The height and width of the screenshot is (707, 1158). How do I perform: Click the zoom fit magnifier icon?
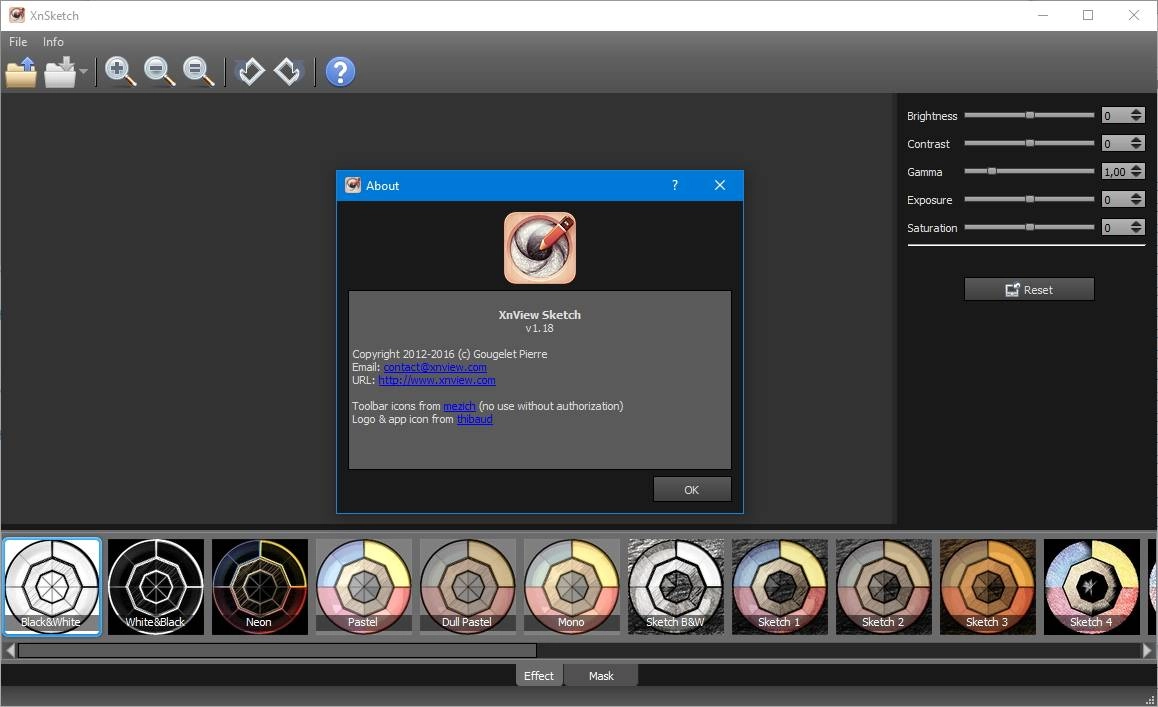pyautogui.click(x=199, y=72)
